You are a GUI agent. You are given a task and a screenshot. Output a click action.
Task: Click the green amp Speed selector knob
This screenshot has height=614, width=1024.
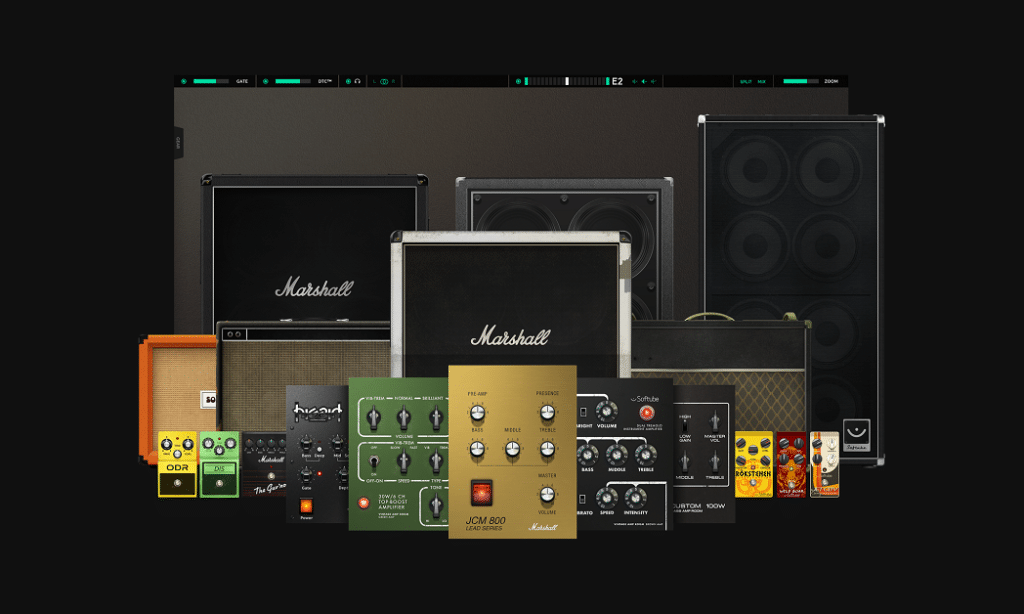tap(404, 461)
